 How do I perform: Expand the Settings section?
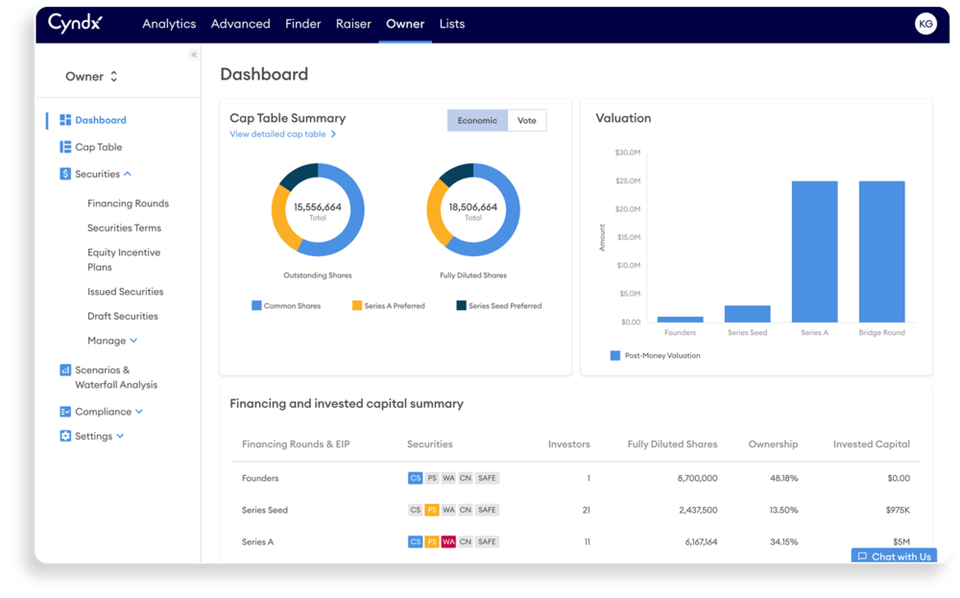pos(120,436)
